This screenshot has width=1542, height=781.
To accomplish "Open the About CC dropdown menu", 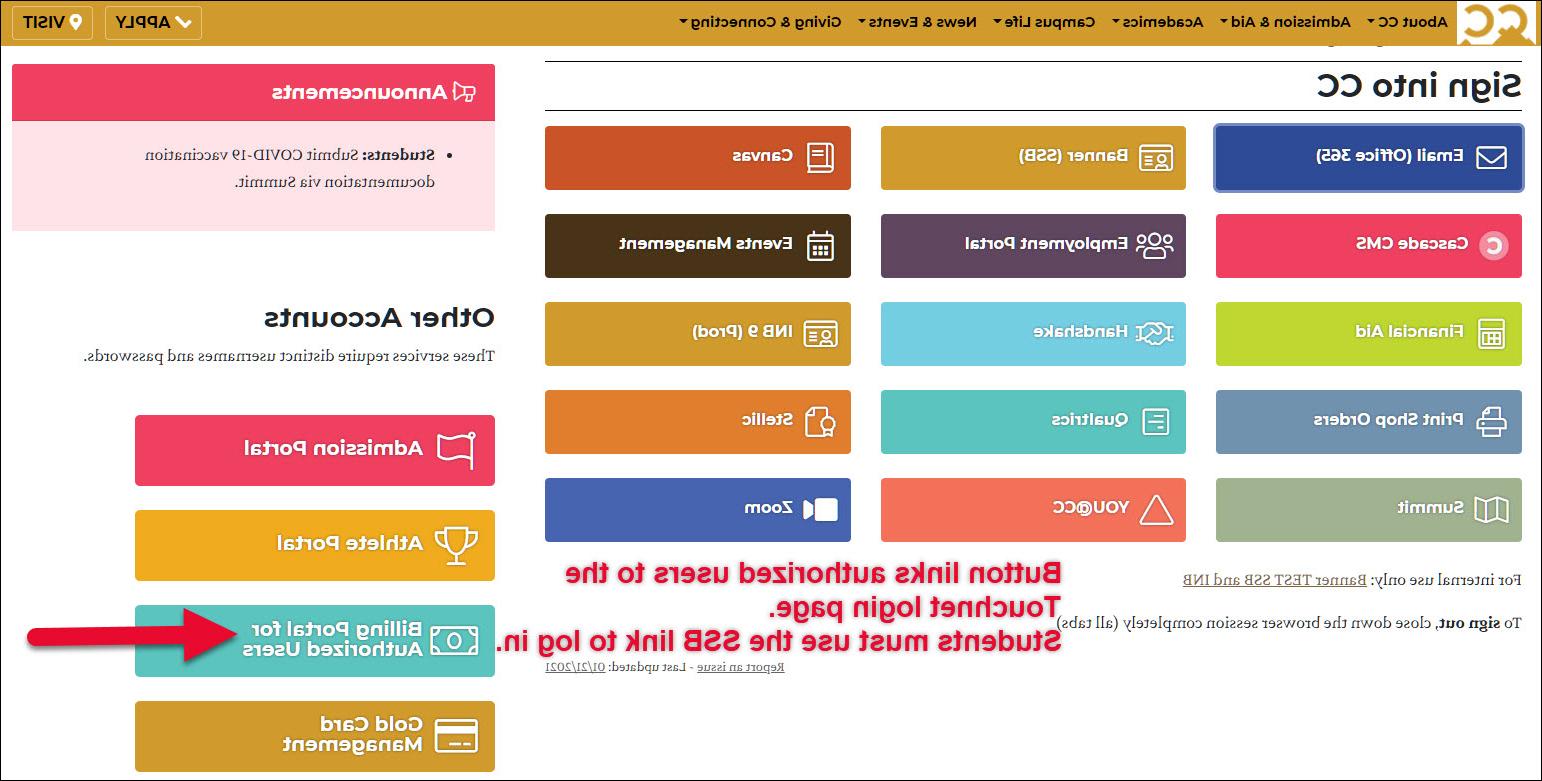I will tap(1408, 21).
